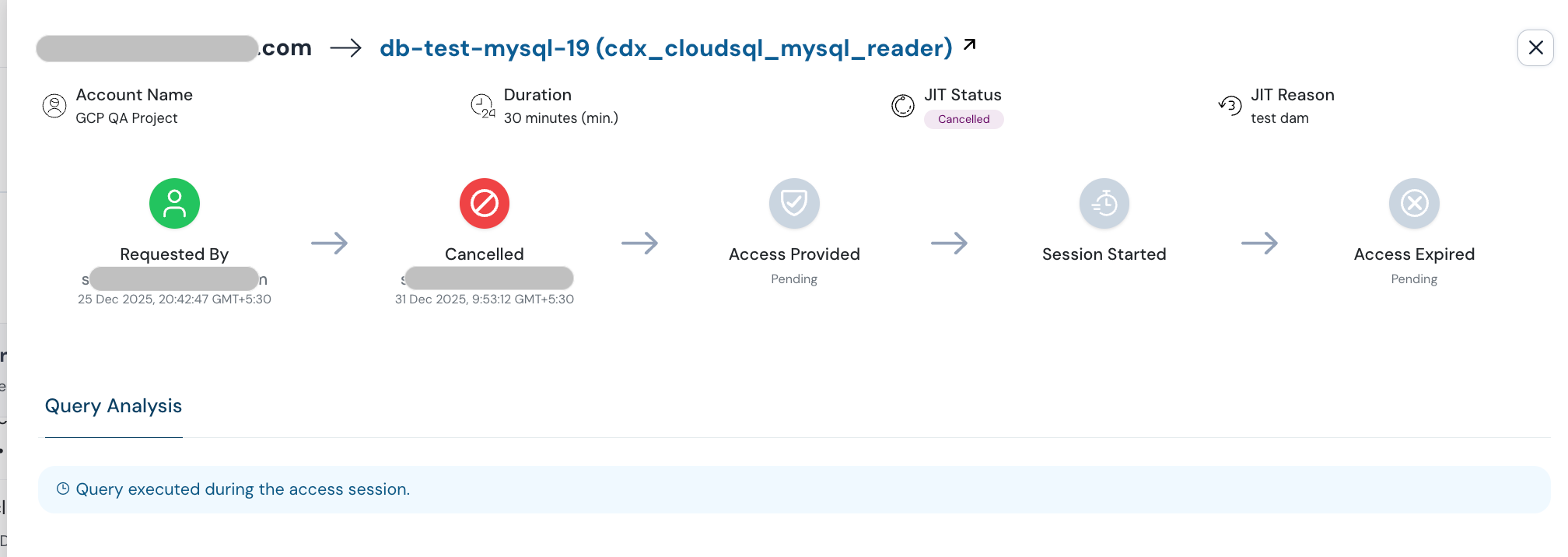The width and height of the screenshot is (1568, 557).
Task: Close the JIT request details panel
Action: pos(1535,48)
